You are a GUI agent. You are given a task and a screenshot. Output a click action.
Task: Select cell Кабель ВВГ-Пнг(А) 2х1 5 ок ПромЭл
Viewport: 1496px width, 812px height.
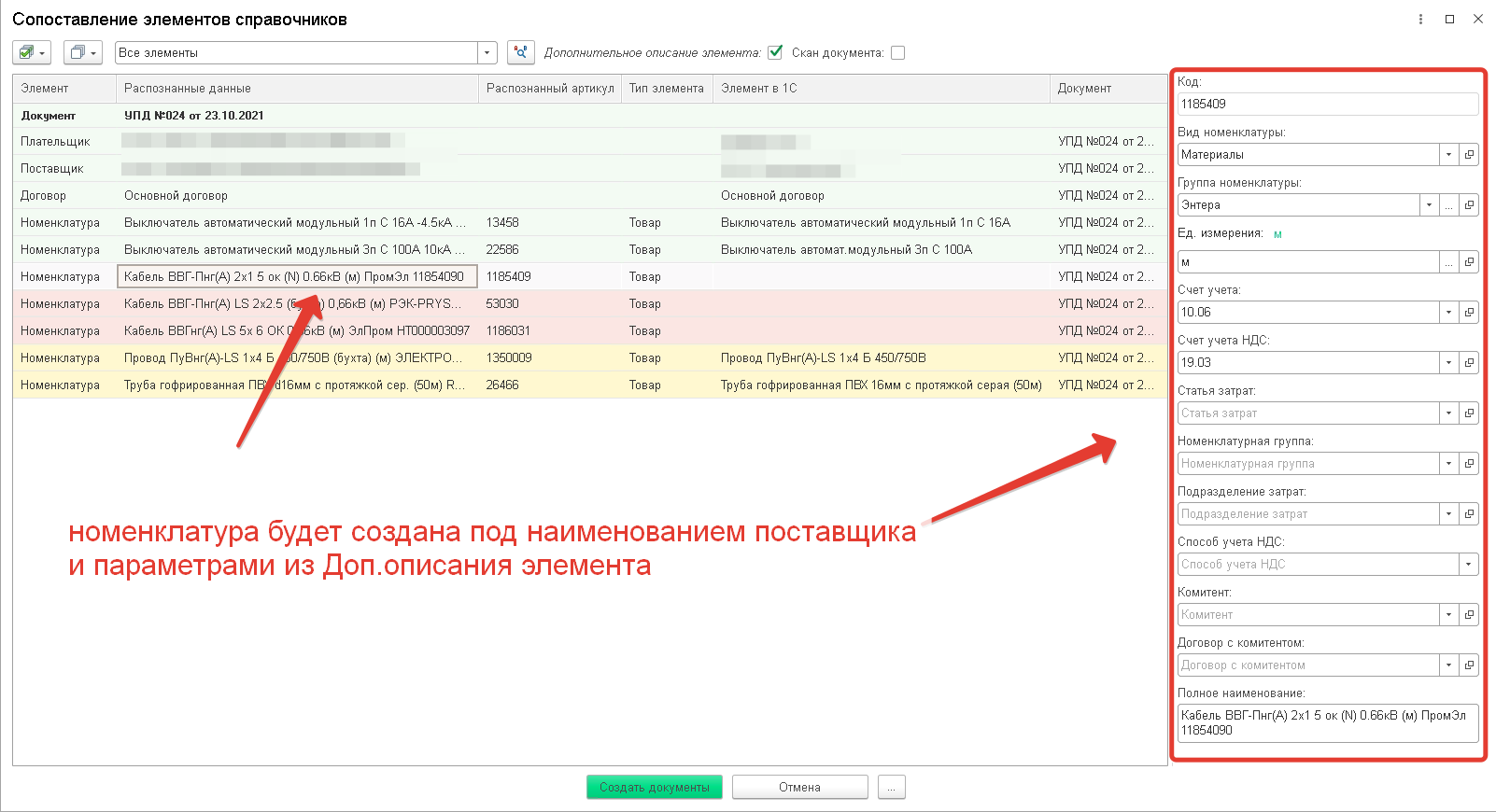[297, 277]
